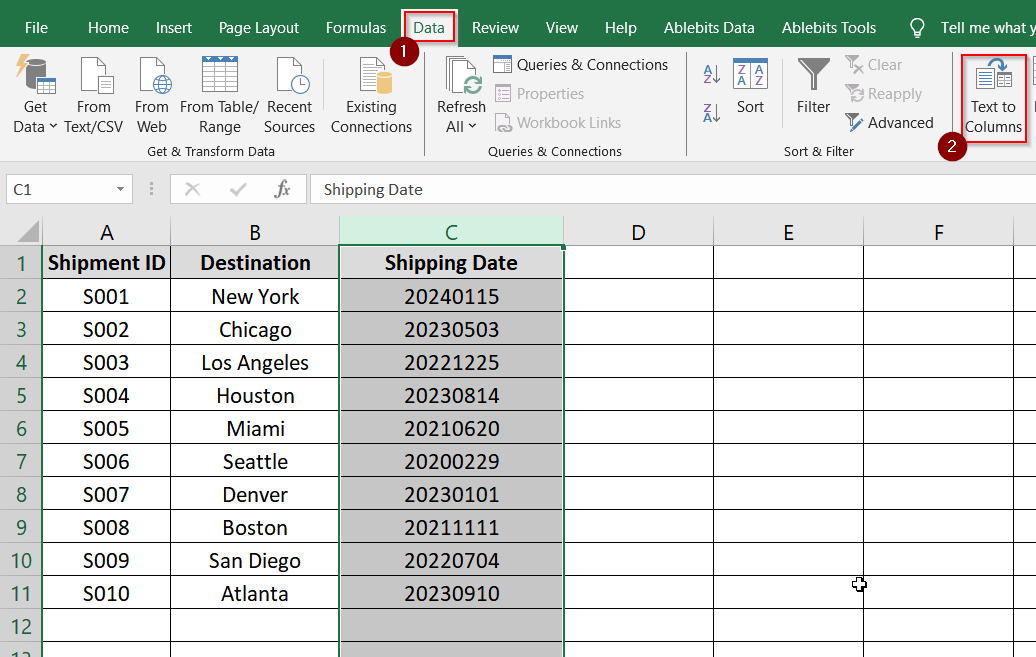This screenshot has height=657, width=1036.
Task: Click the Advanced filter button
Action: [889, 123]
